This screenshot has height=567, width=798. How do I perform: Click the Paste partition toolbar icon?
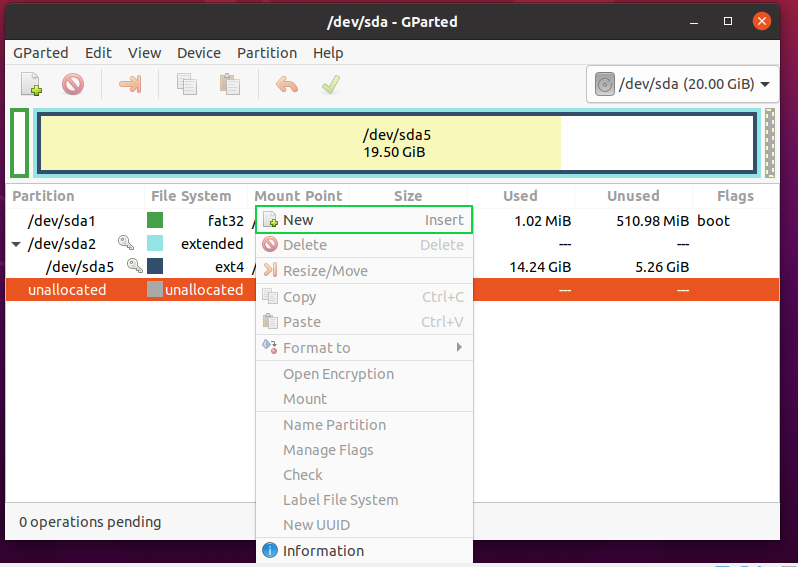(x=230, y=84)
